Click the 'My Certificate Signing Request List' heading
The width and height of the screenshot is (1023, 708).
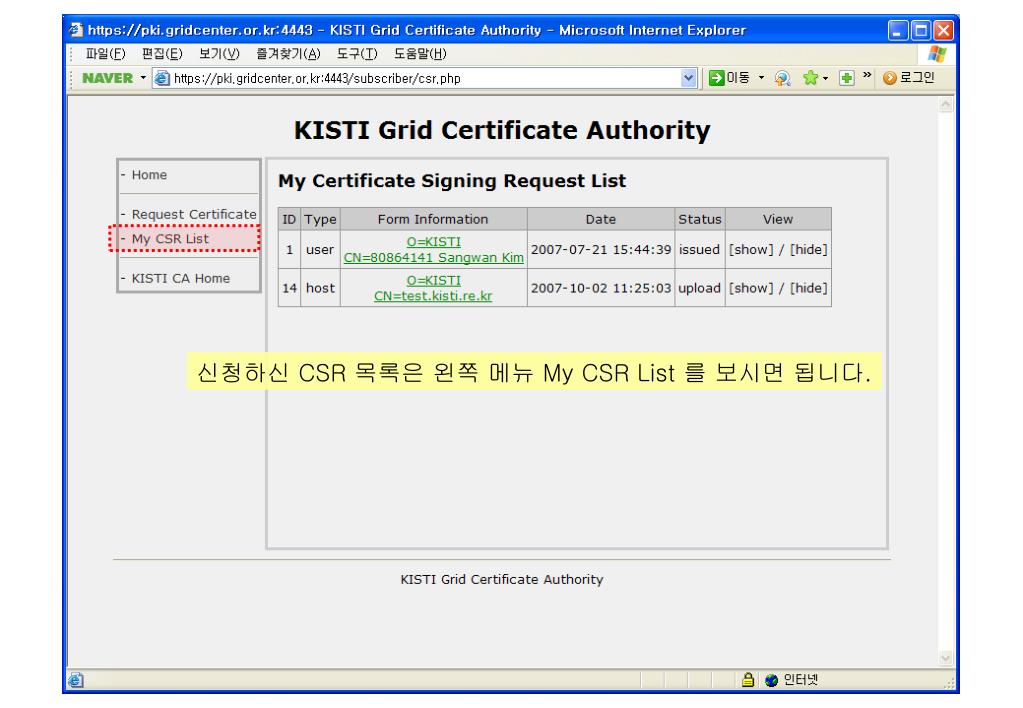tap(452, 181)
